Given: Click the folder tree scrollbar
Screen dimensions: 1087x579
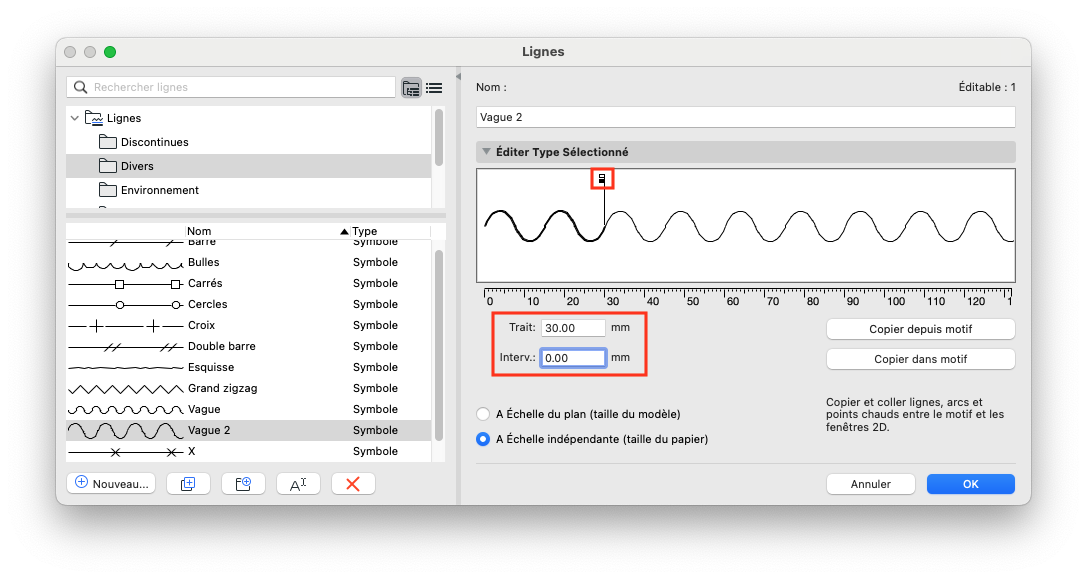Looking at the screenshot, I should tap(438, 137).
